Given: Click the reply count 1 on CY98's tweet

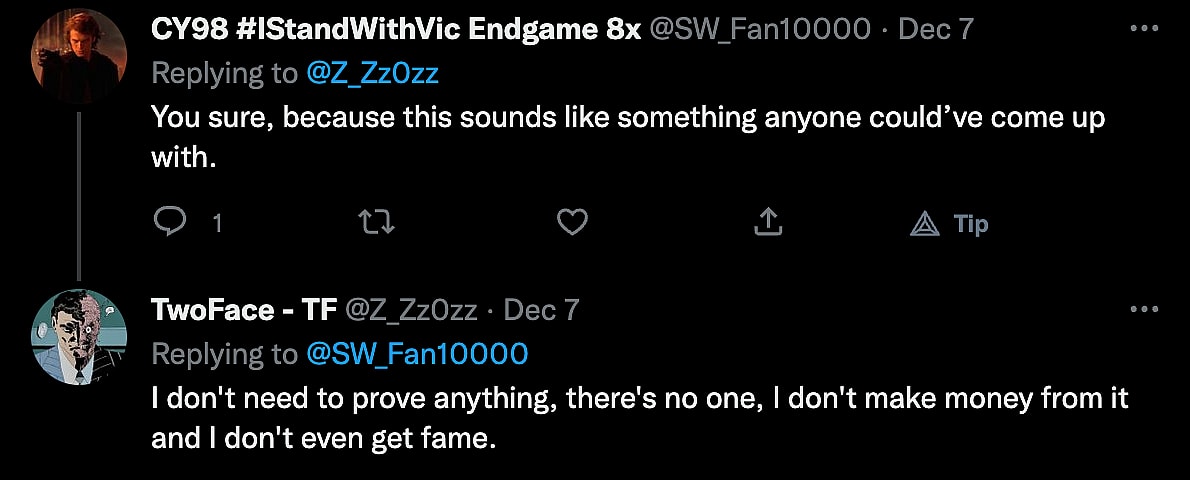Looking at the screenshot, I should [216, 224].
